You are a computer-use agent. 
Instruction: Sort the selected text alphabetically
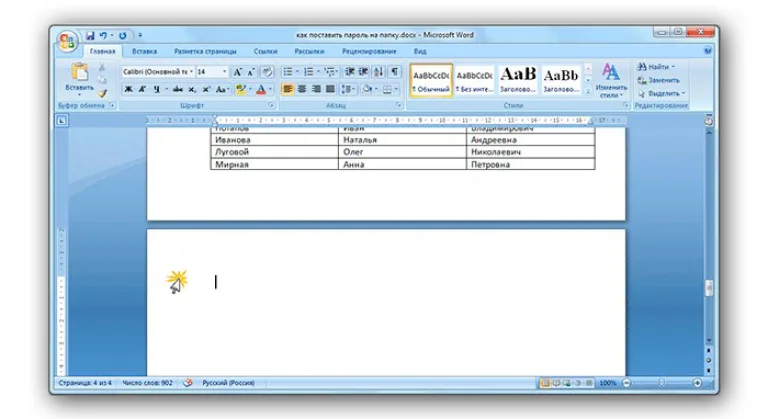pos(378,72)
